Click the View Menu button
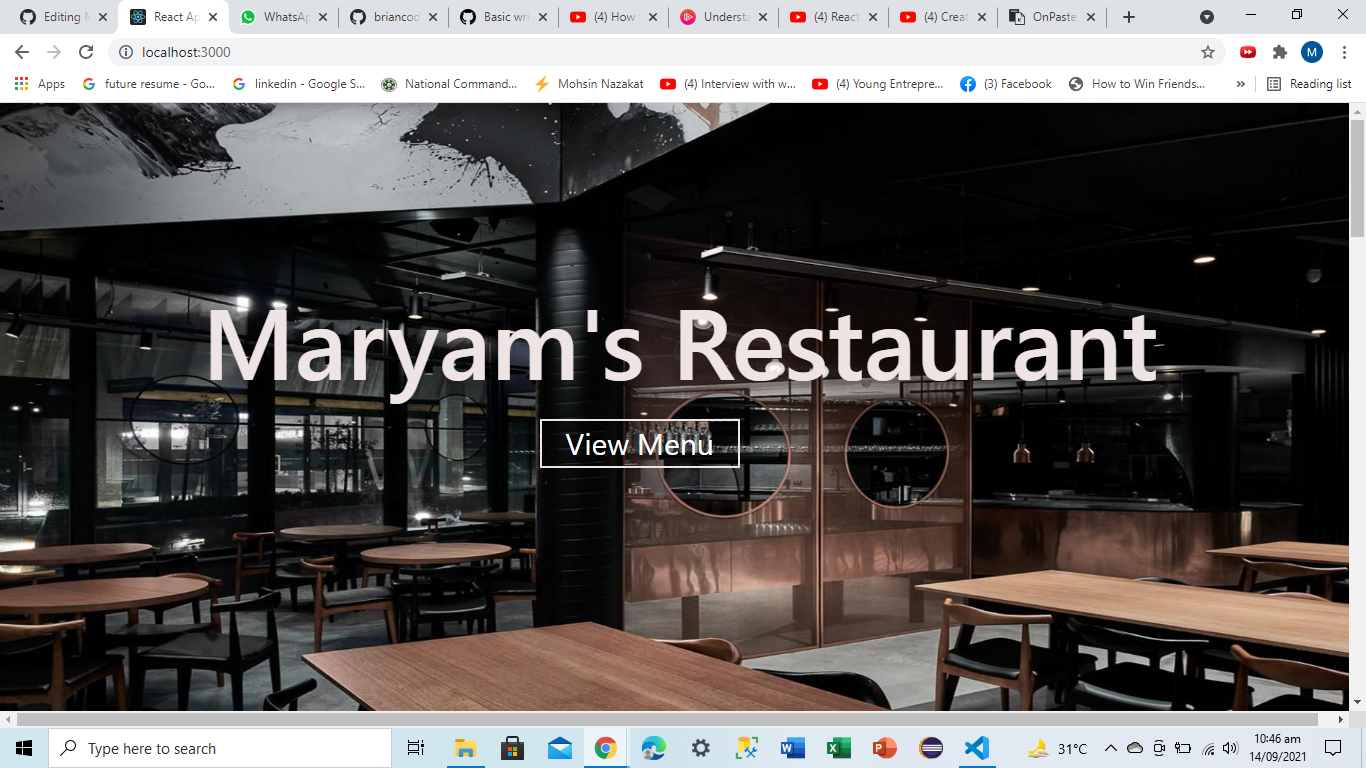Viewport: 1366px width, 768px height. tap(639, 444)
